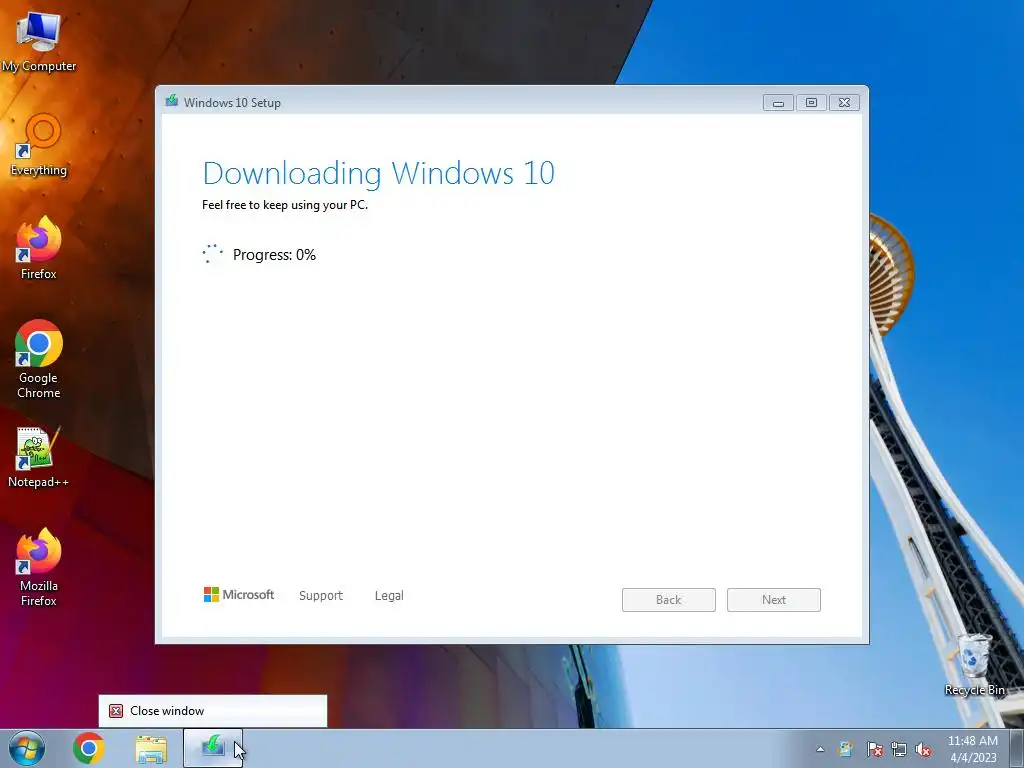Click the Microsoft logo in Setup
The width and height of the screenshot is (1024, 768).
click(239, 595)
